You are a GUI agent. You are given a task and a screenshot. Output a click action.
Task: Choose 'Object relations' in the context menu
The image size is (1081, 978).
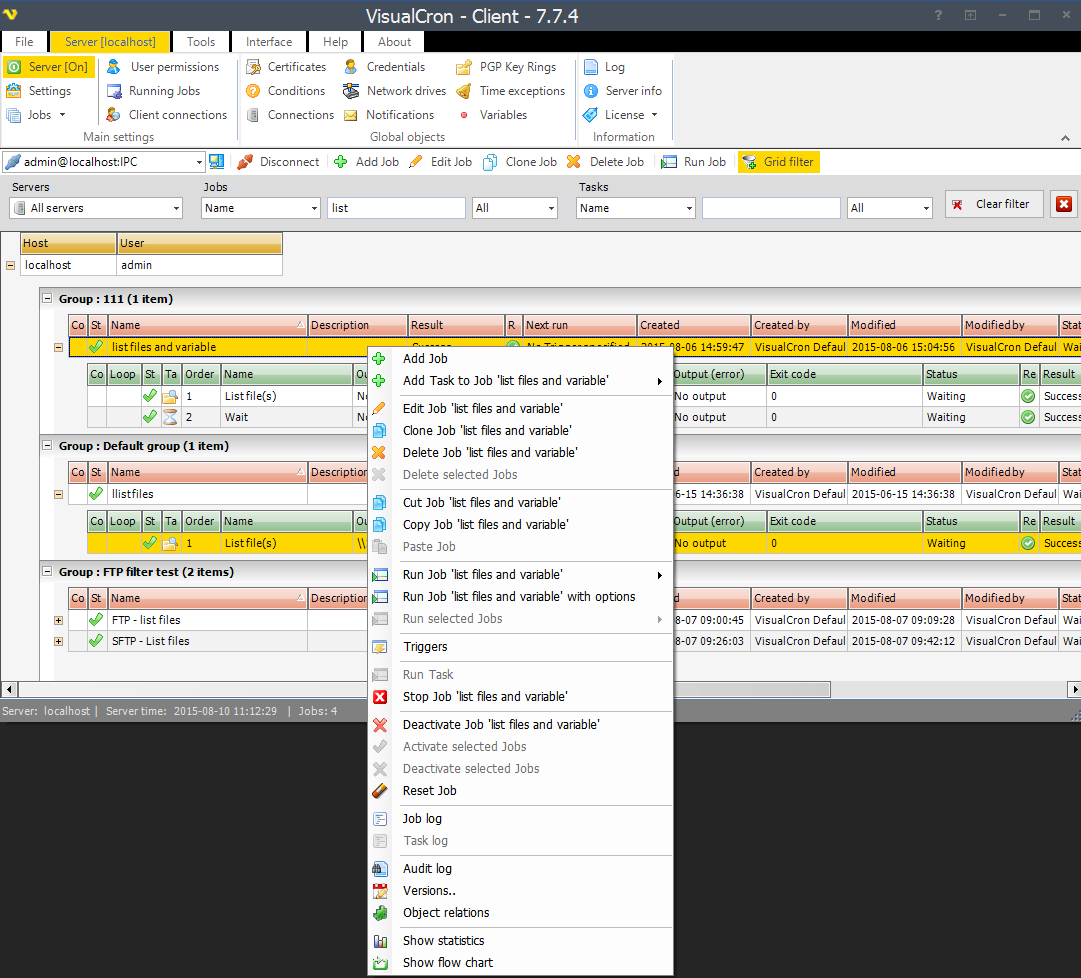pyautogui.click(x=521, y=913)
